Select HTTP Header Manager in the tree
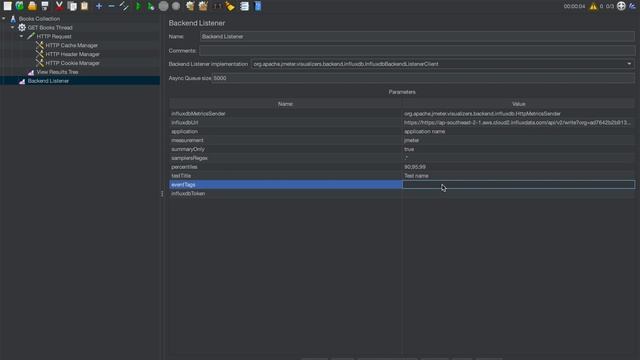 click(x=72, y=54)
